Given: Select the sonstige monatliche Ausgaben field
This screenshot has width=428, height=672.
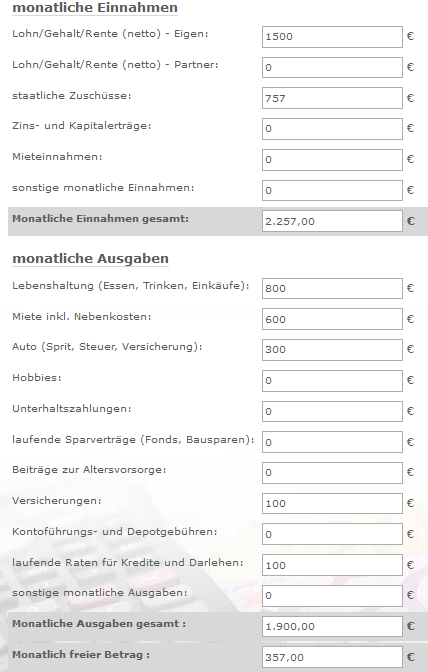Looking at the screenshot, I should click(x=332, y=596).
